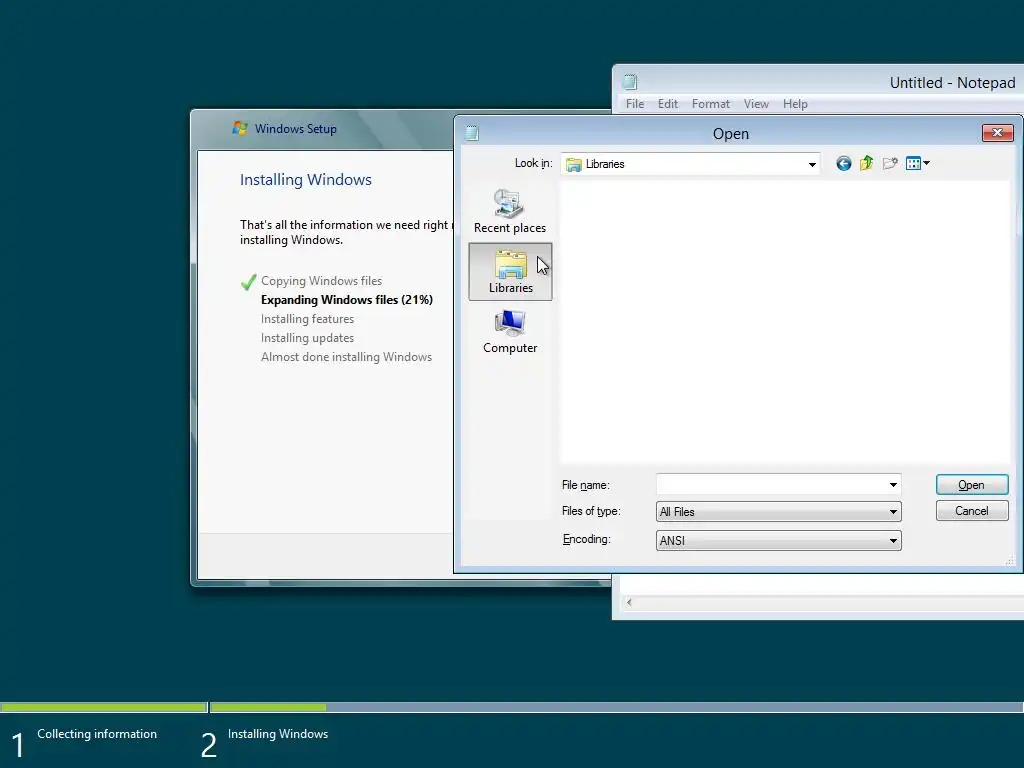Click 'Almost done installing Windows' text
This screenshot has width=1024, height=768.
coord(346,357)
